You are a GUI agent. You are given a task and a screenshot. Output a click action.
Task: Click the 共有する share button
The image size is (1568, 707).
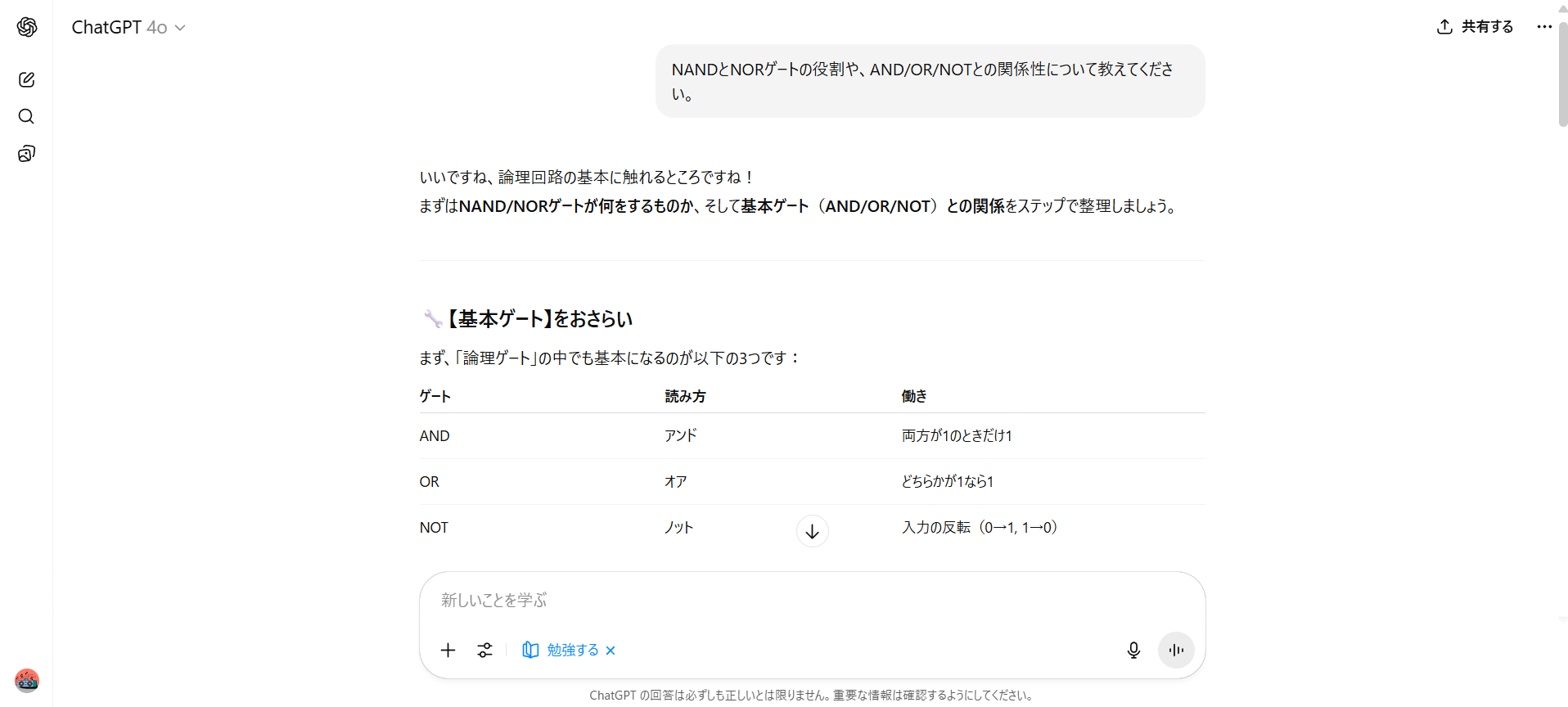pos(1475,27)
